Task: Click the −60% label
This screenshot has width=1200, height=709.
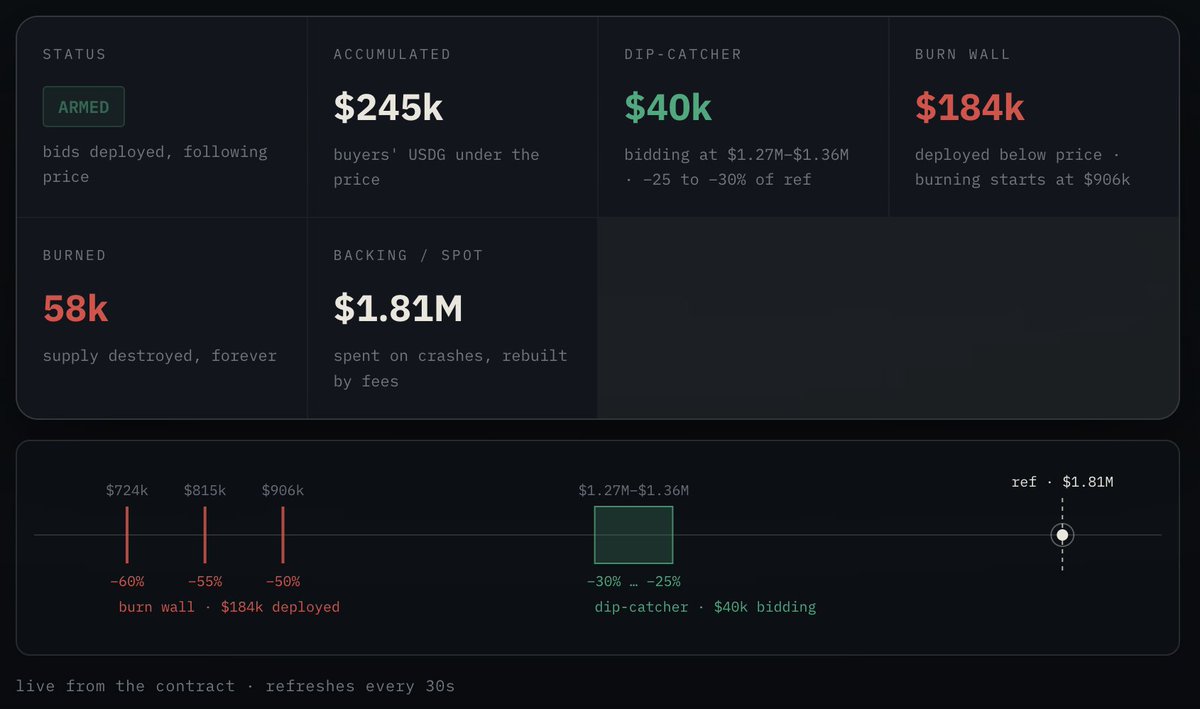Action: [x=127, y=581]
